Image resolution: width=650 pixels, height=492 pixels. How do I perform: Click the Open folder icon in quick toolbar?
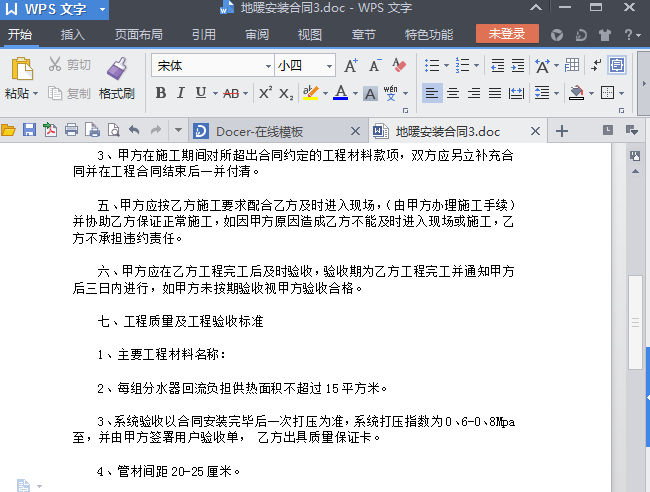pos(8,131)
